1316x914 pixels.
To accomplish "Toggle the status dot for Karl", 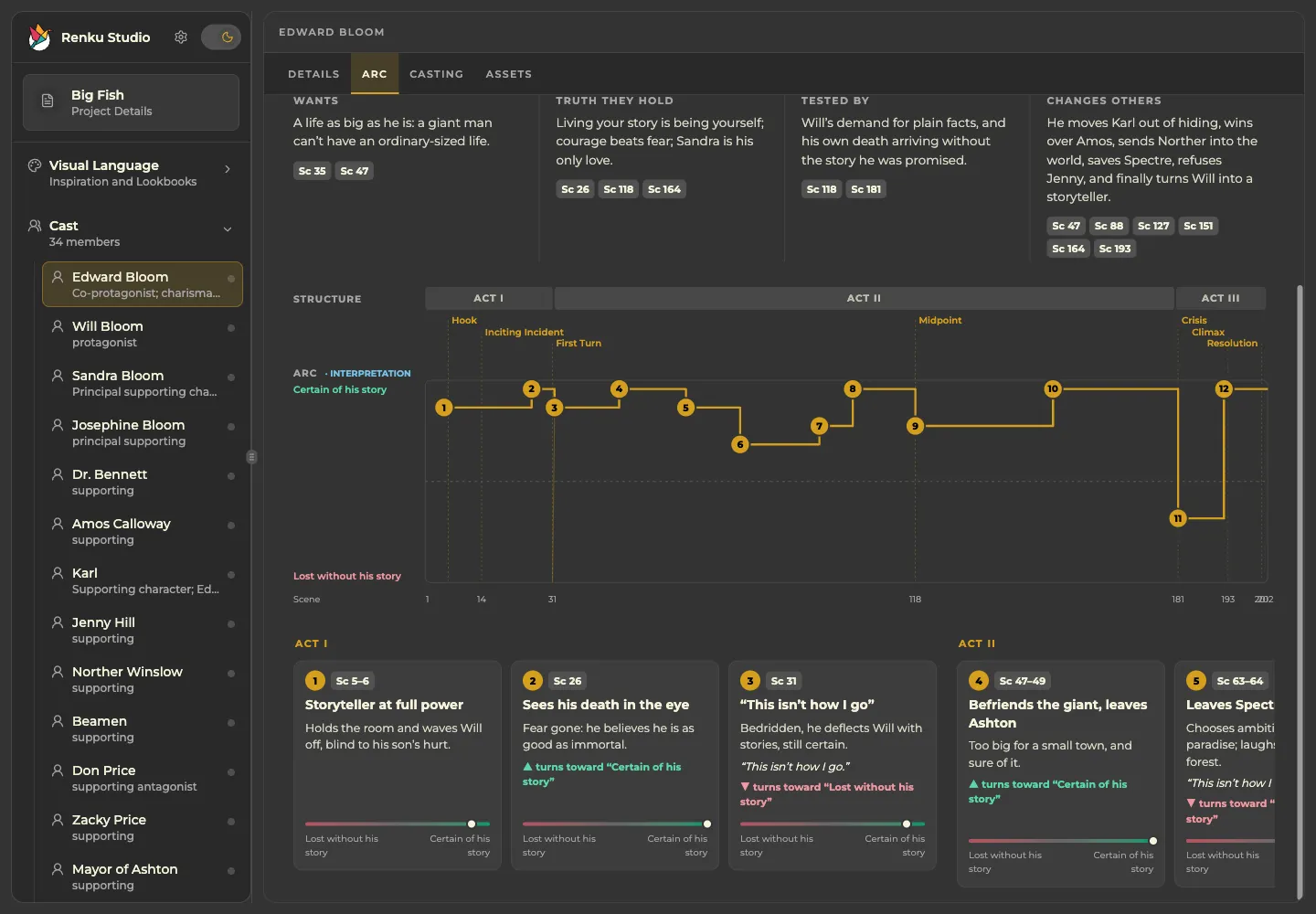I will click(x=231, y=575).
